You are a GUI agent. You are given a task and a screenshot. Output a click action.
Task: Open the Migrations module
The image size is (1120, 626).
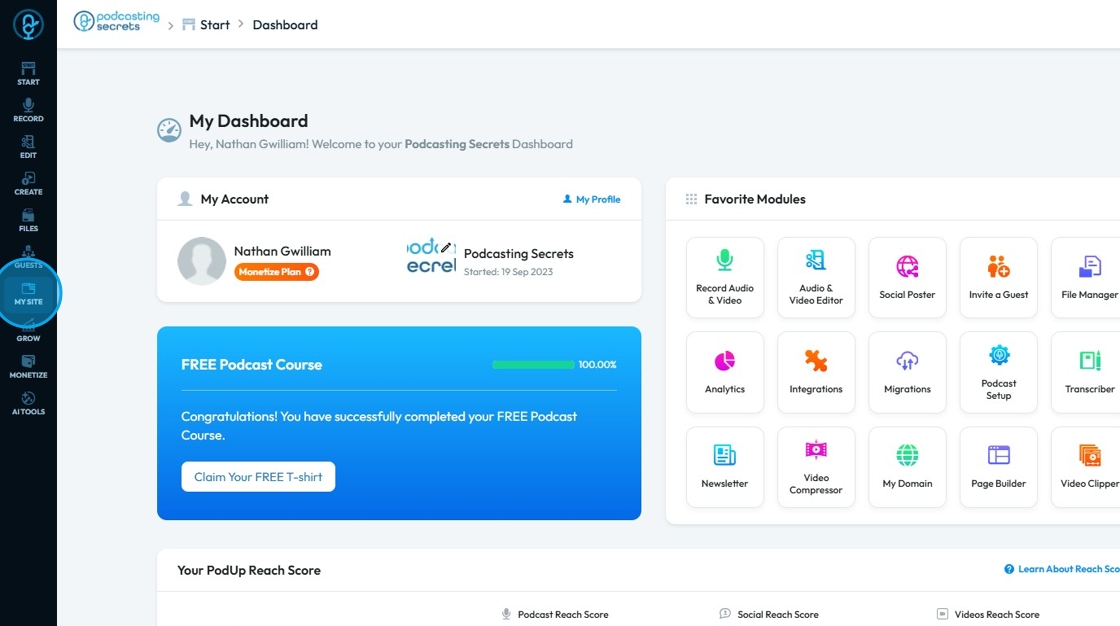coord(907,372)
